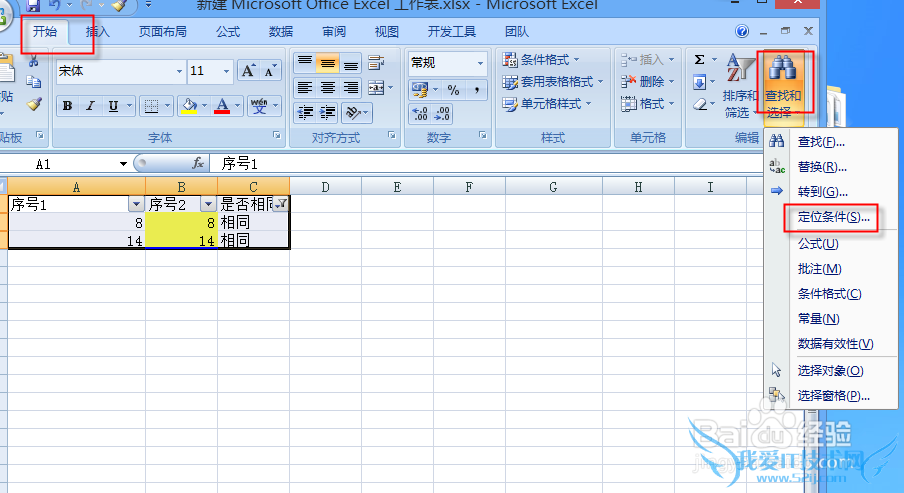Image resolution: width=904 pixels, height=493 pixels.
Task: Open font size dropdown
Action: pyautogui.click(x=226, y=71)
